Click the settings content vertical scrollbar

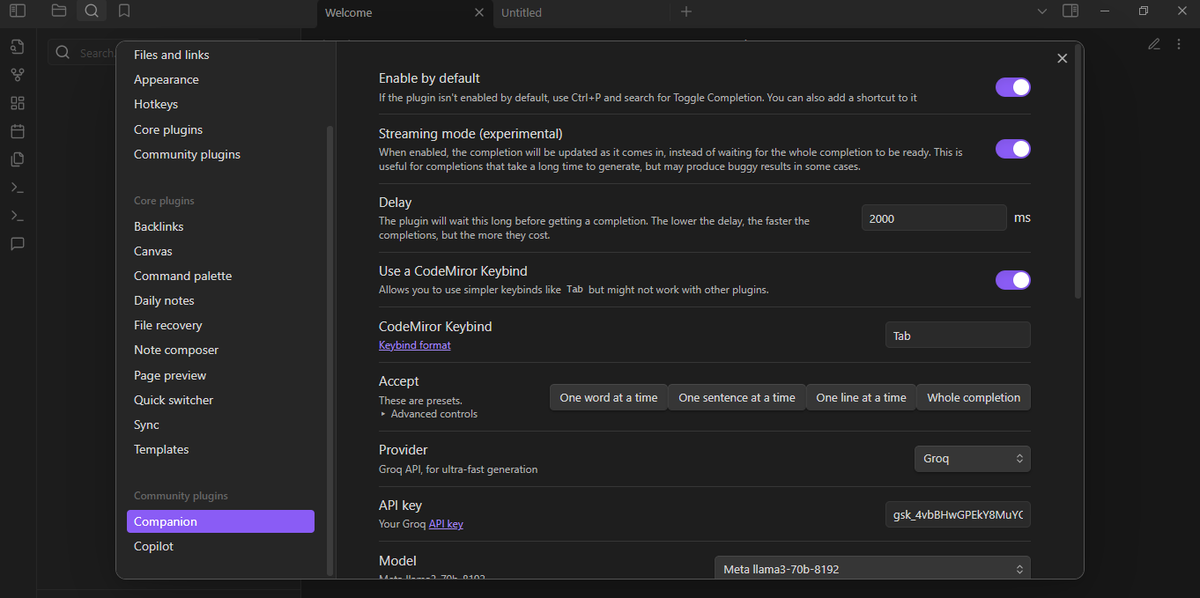pos(1077,171)
